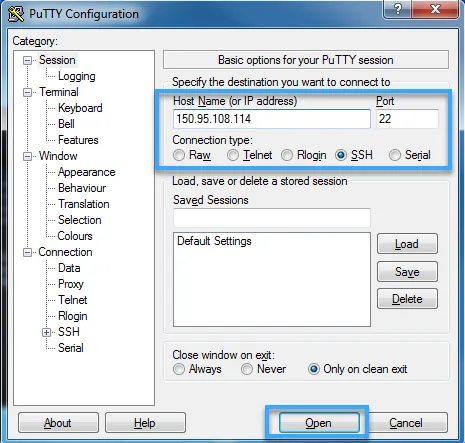
Task: Select Default Settings in sessions list
Action: (x=214, y=241)
